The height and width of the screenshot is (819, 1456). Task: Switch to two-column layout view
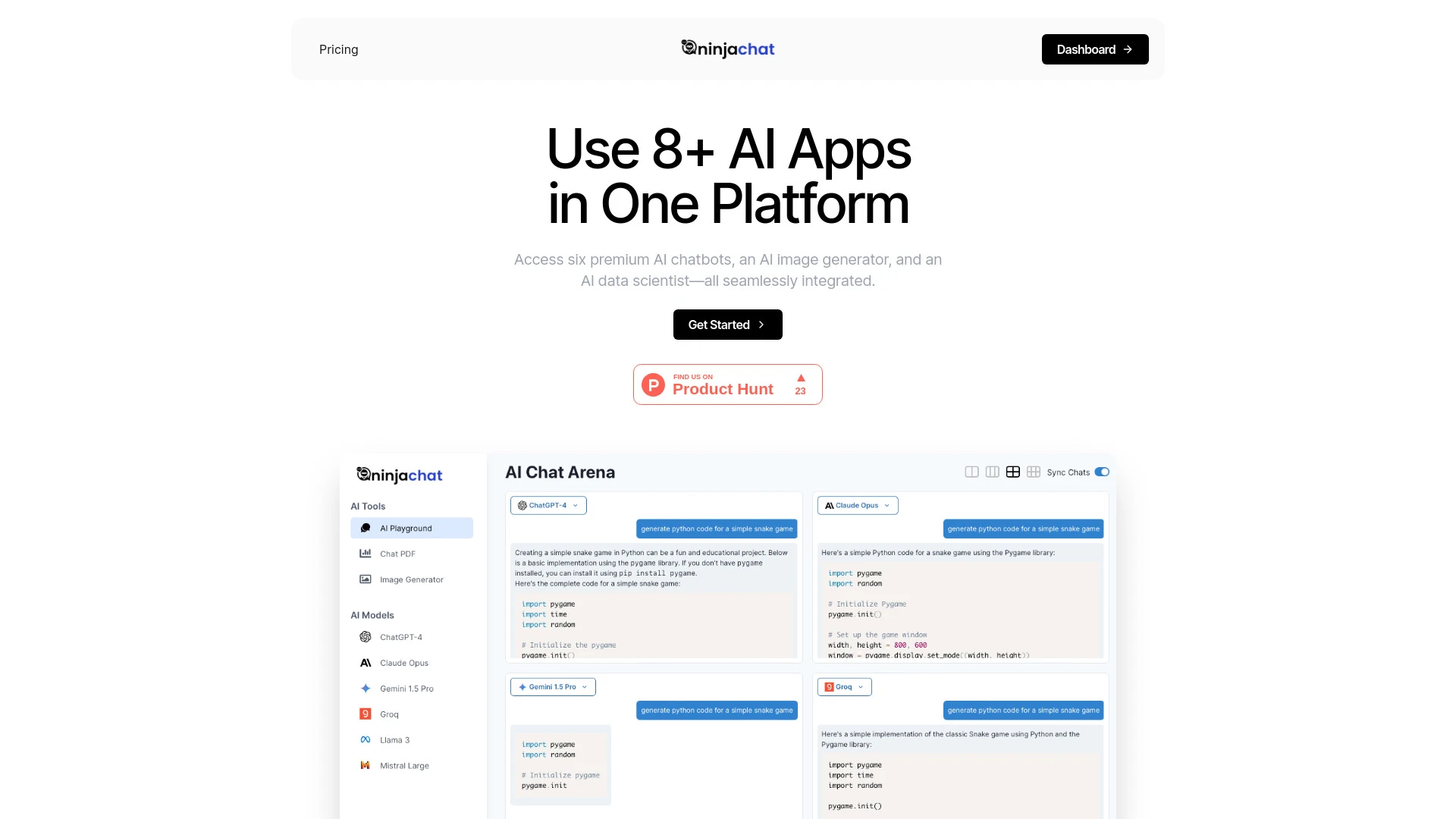971,471
